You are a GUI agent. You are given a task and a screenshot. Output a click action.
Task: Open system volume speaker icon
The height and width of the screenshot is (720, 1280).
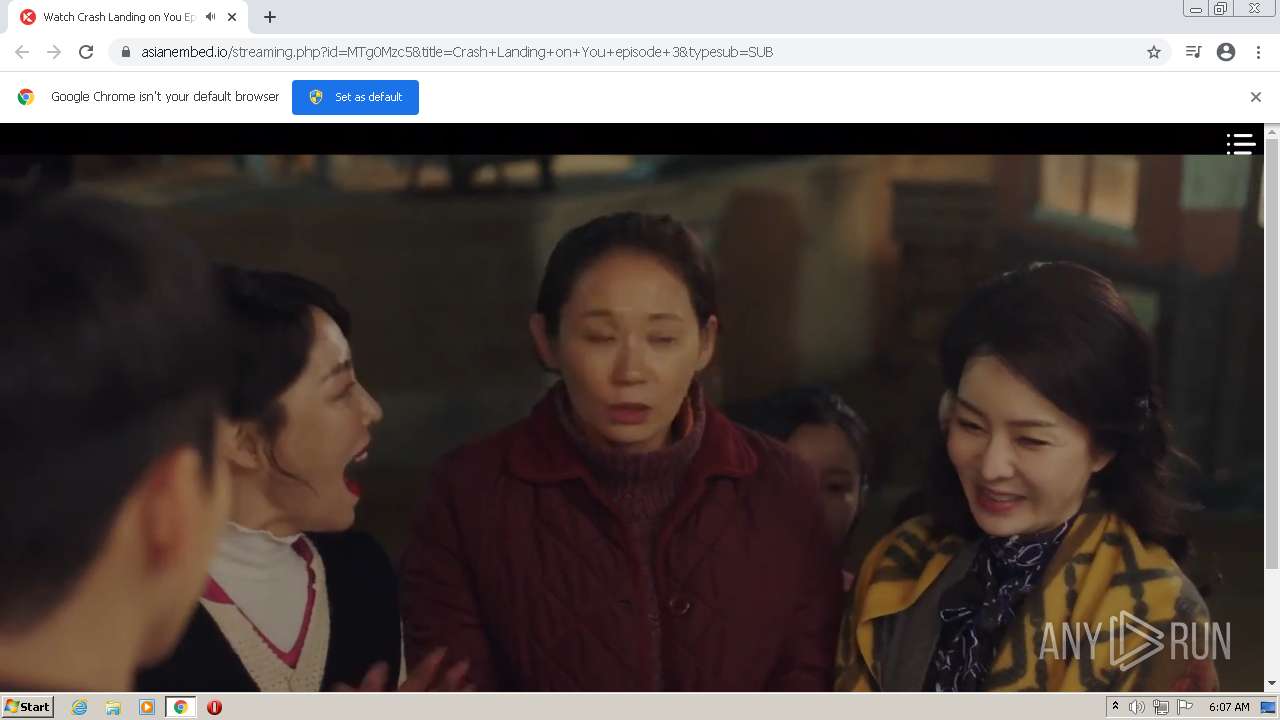click(x=1137, y=707)
